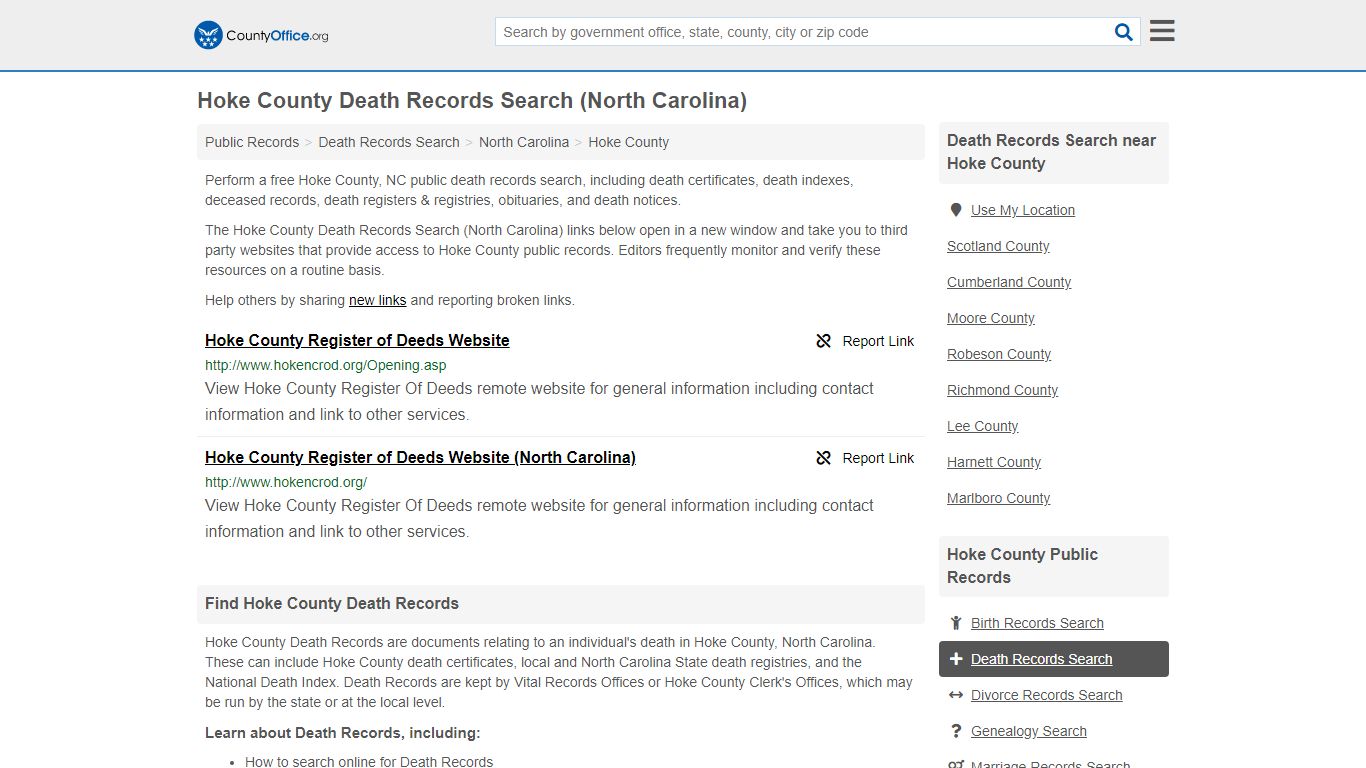
Task: Click 'How to search online for Death Records' bullet
Action: [x=369, y=761]
